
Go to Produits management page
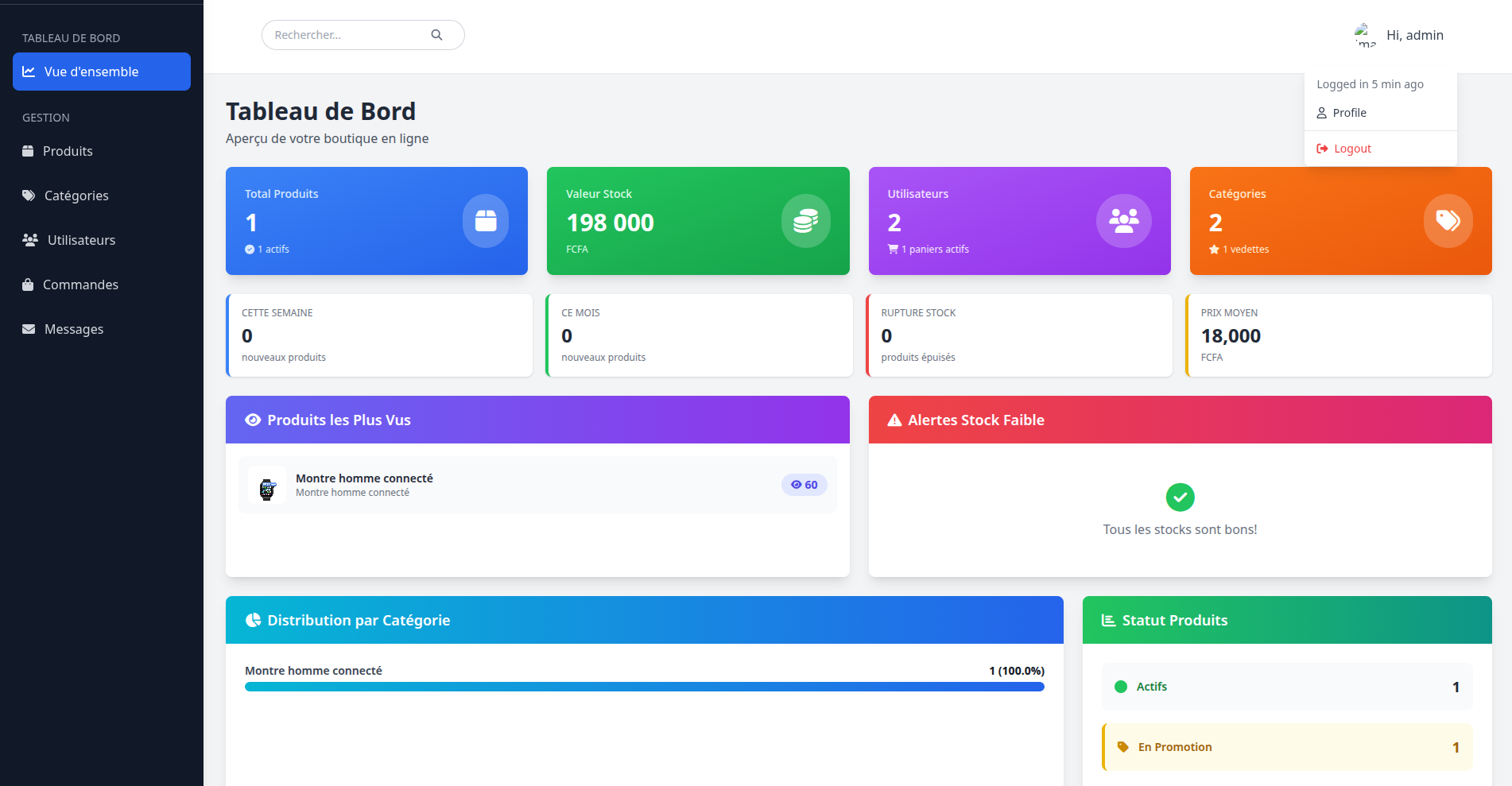tap(68, 151)
